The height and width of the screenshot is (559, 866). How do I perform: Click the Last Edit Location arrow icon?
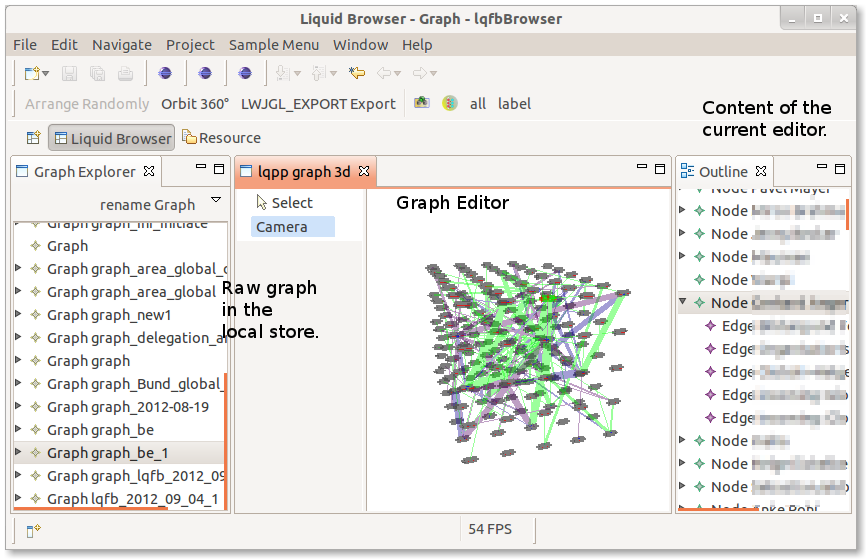[356, 73]
